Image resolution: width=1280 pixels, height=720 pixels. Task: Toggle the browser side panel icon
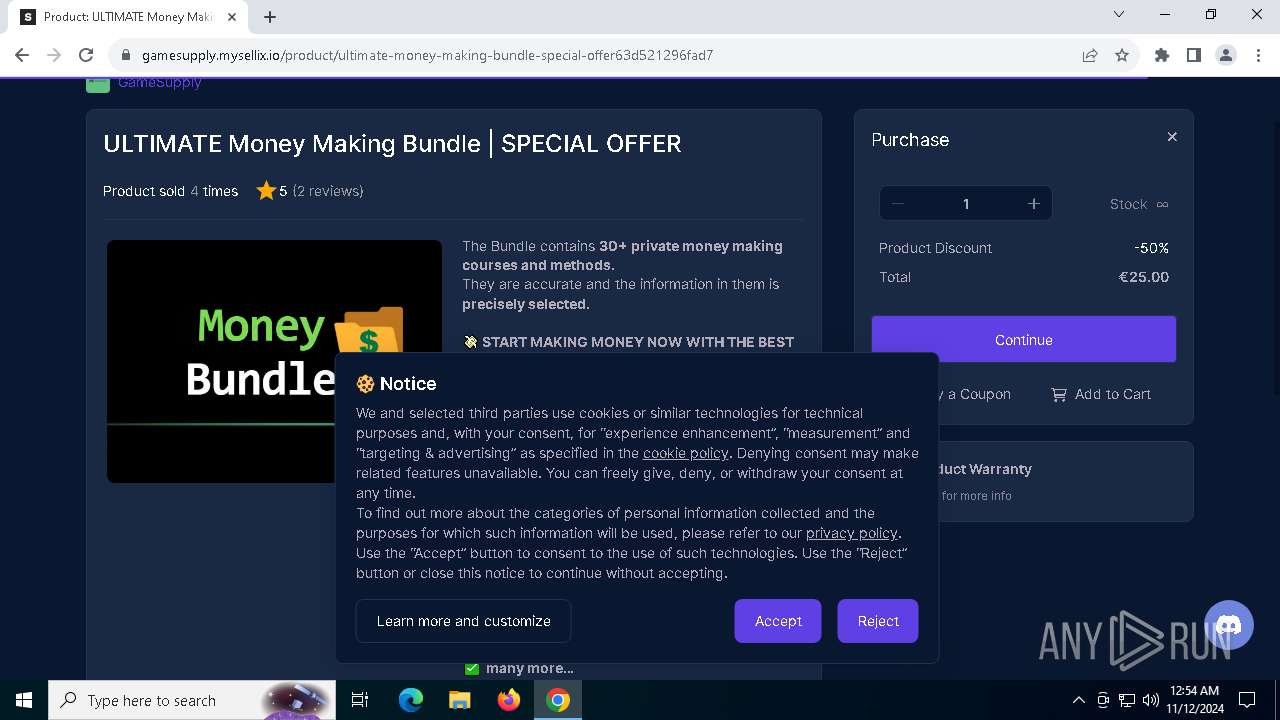pyautogui.click(x=1194, y=55)
